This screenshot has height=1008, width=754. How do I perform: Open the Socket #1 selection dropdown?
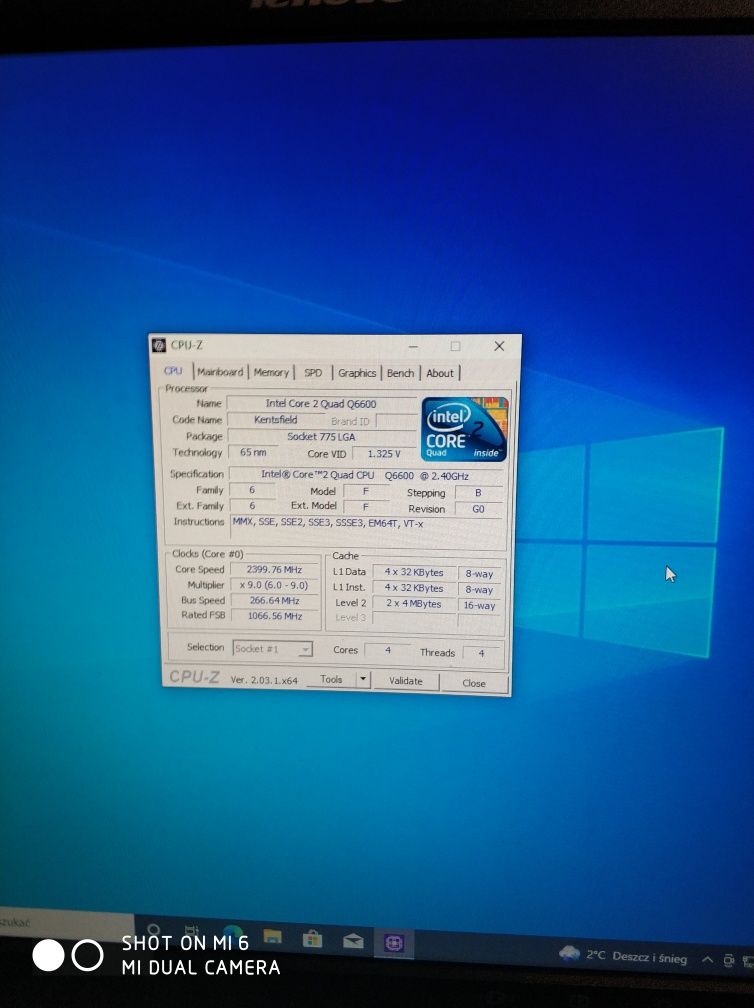click(273, 649)
